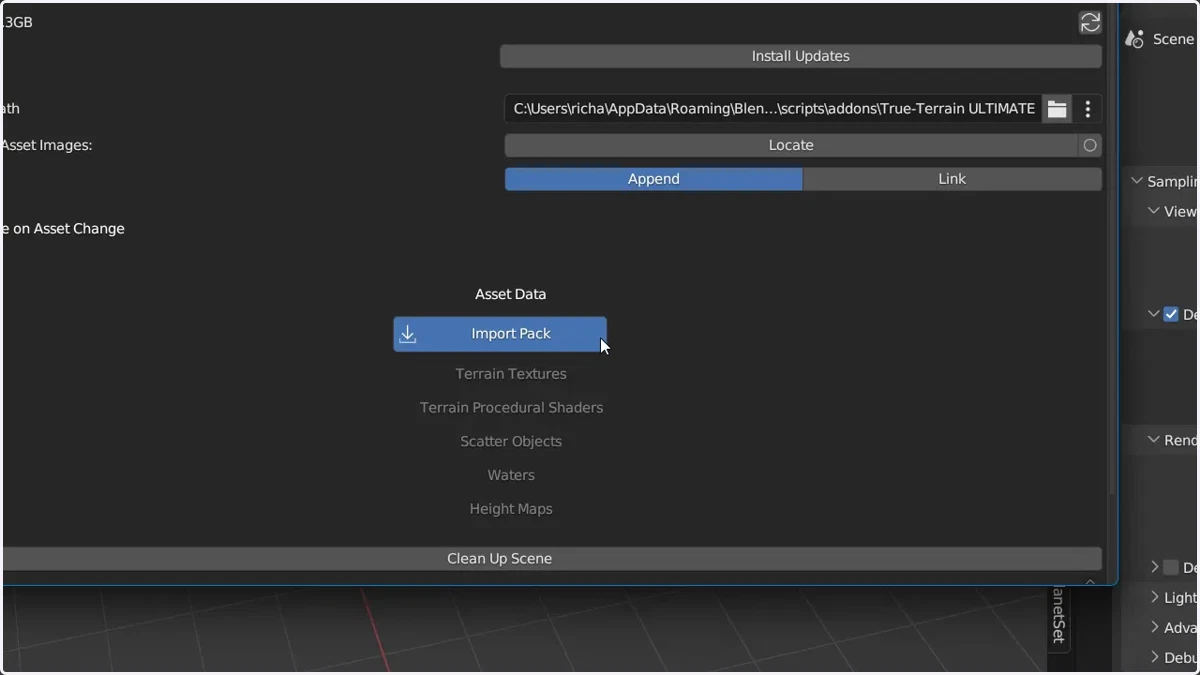The image size is (1200, 675).
Task: Click Locate button for Asset Images
Action: [x=791, y=145]
